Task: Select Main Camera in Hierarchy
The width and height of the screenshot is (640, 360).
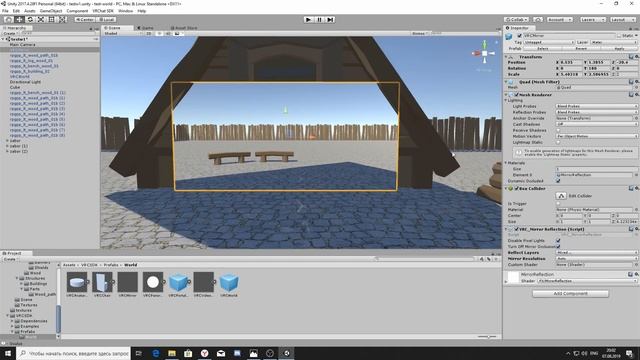Action: pyautogui.click(x=22, y=44)
